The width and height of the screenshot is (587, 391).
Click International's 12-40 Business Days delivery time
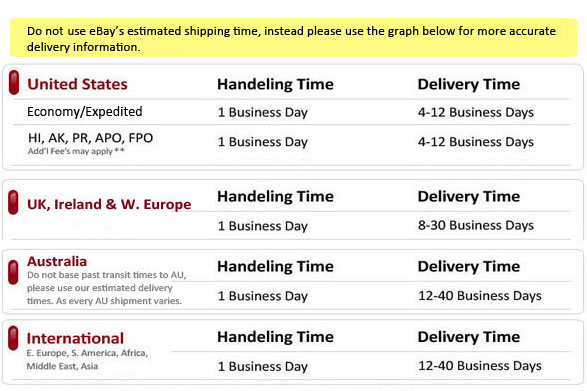[480, 366]
